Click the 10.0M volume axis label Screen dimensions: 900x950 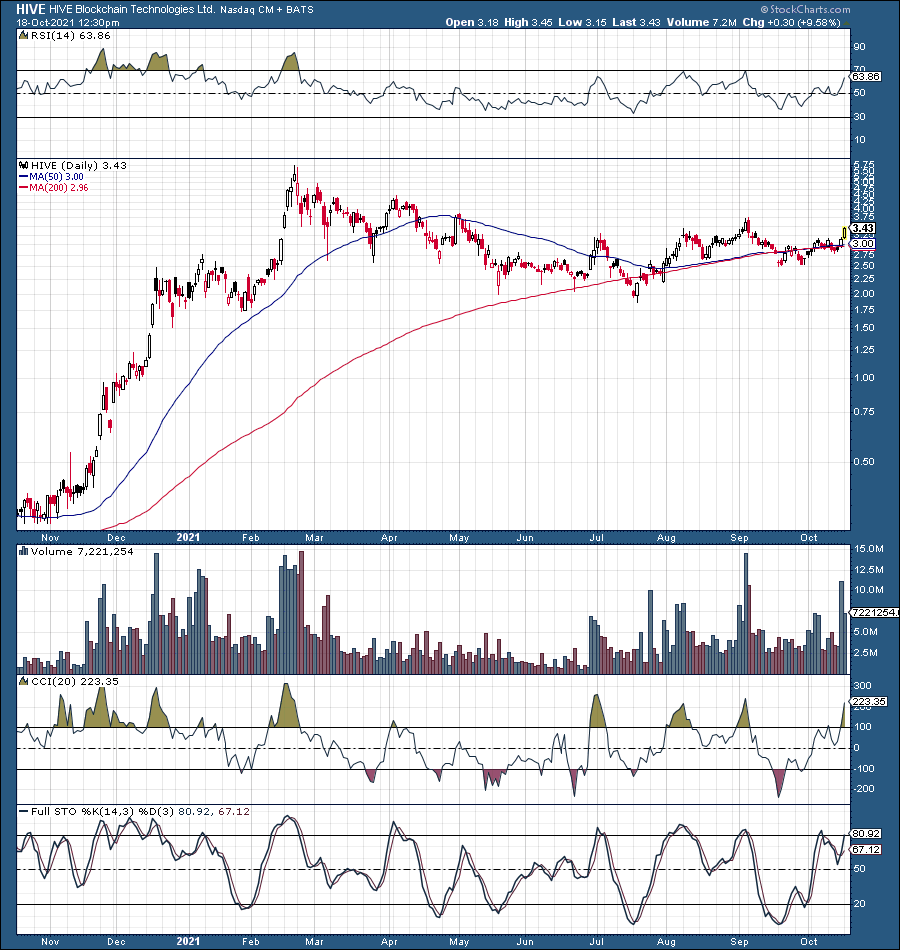tap(868, 590)
